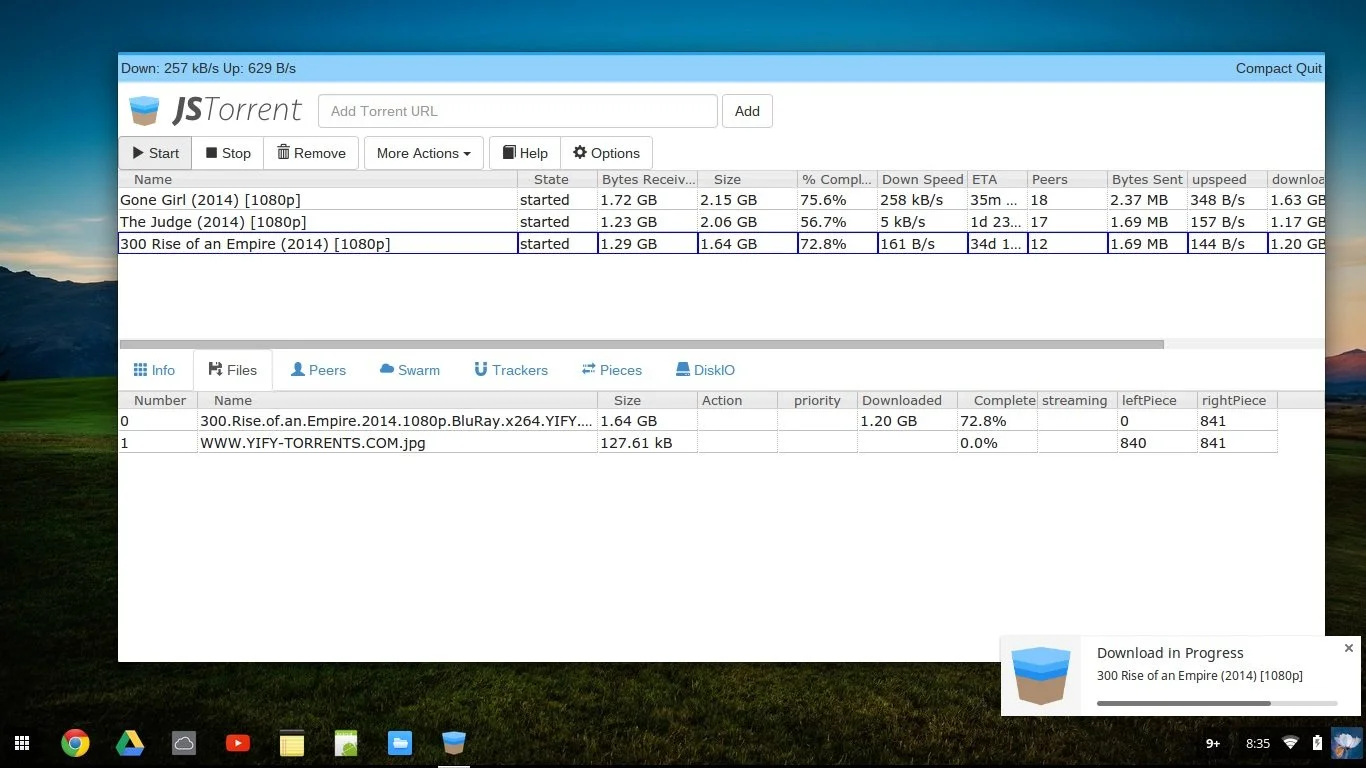Click the JSTorrent logo icon
This screenshot has width=1366, height=768.
(x=145, y=110)
